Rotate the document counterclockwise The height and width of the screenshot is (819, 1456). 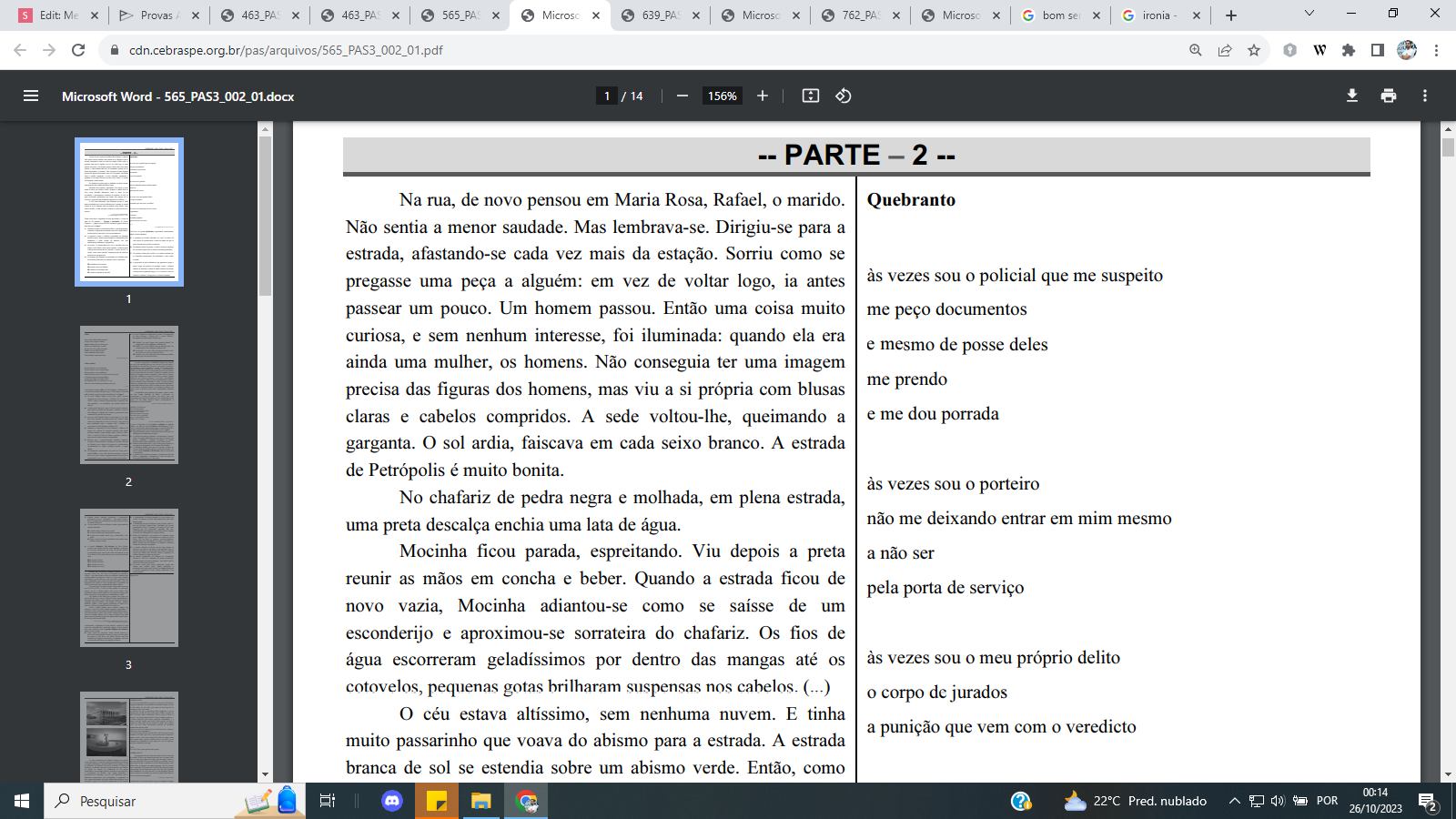coord(844,96)
